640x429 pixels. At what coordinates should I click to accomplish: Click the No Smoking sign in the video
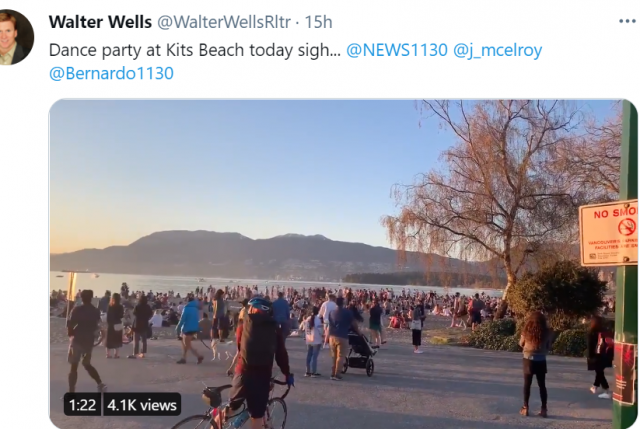click(x=608, y=233)
